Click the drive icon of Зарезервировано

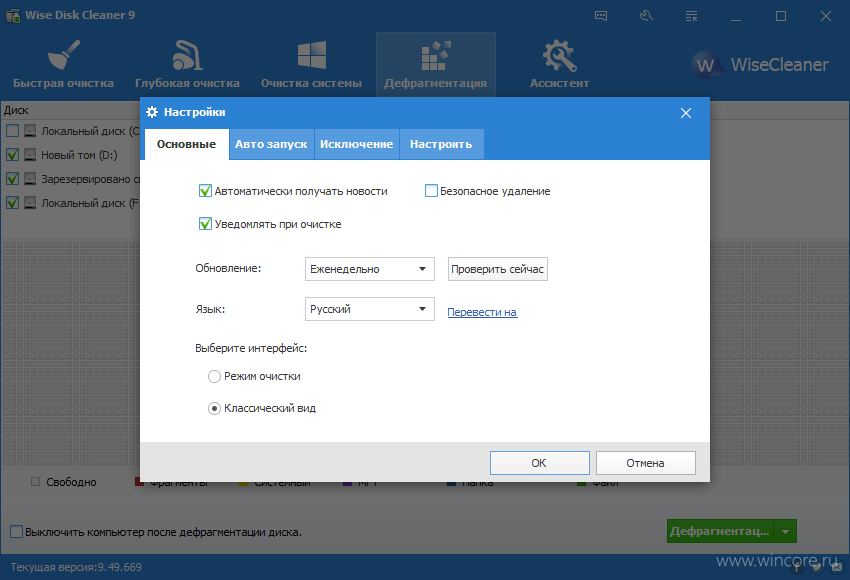[x=30, y=178]
